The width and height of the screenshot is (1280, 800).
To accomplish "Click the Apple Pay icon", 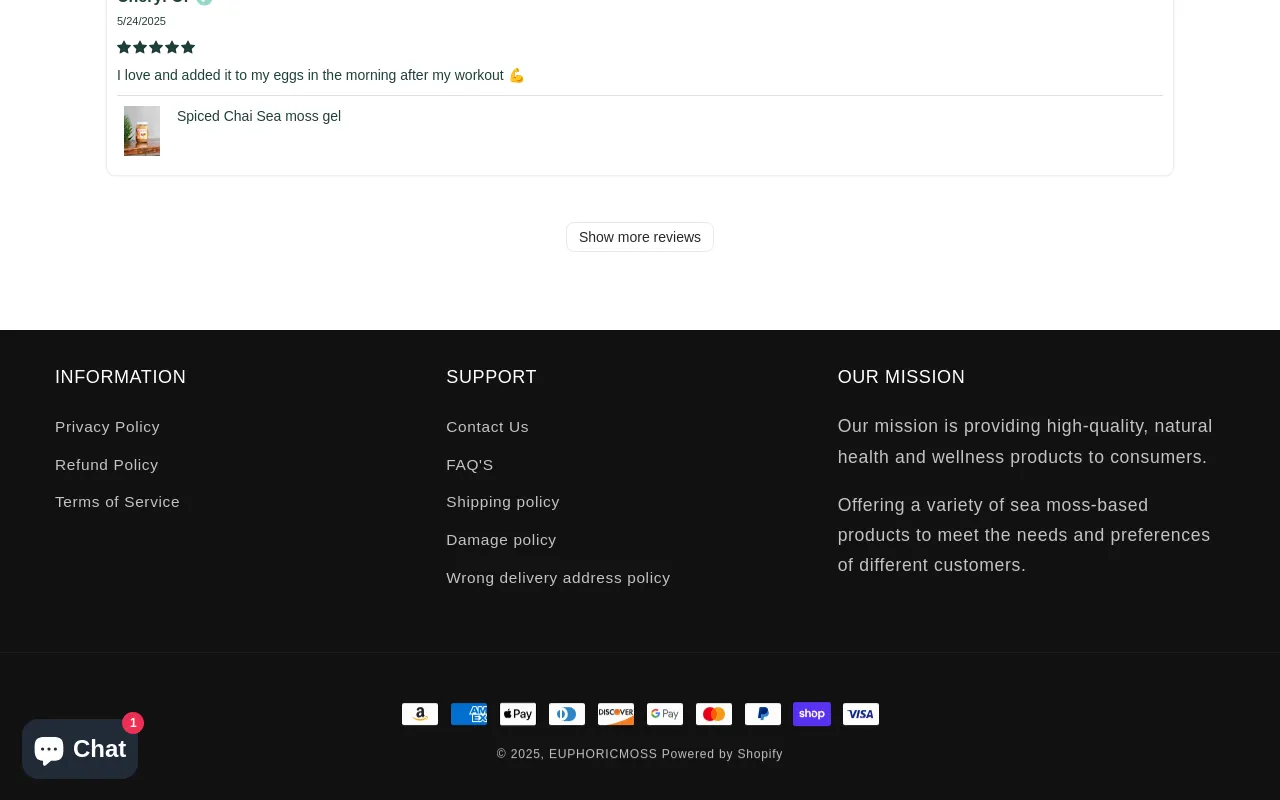I will point(518,714).
